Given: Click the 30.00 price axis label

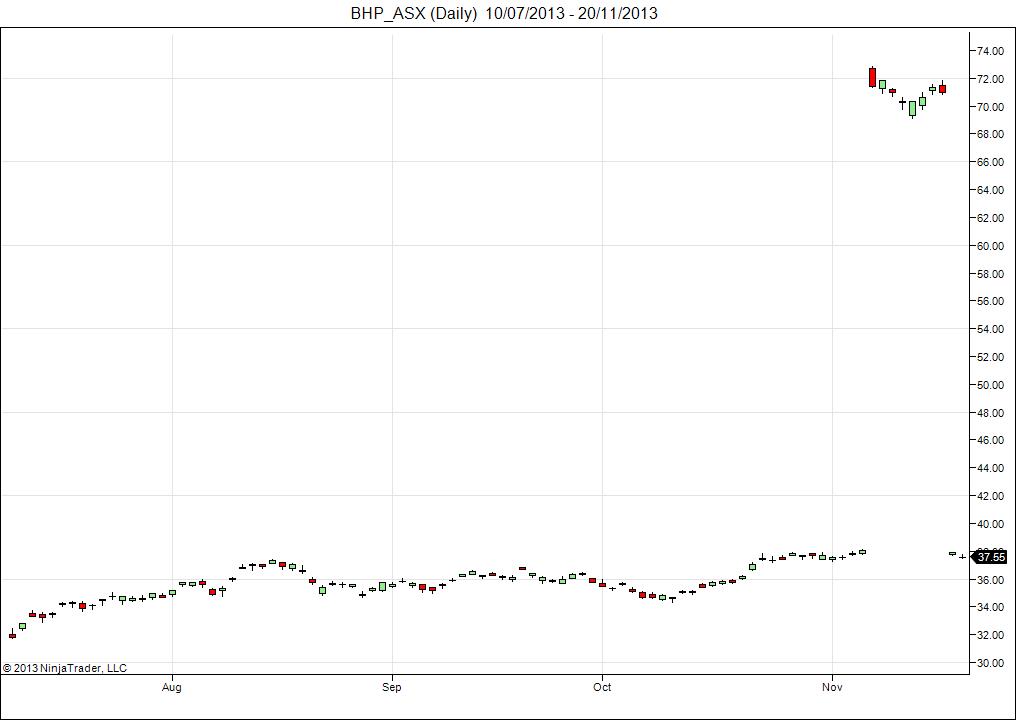Looking at the screenshot, I should click(991, 662).
